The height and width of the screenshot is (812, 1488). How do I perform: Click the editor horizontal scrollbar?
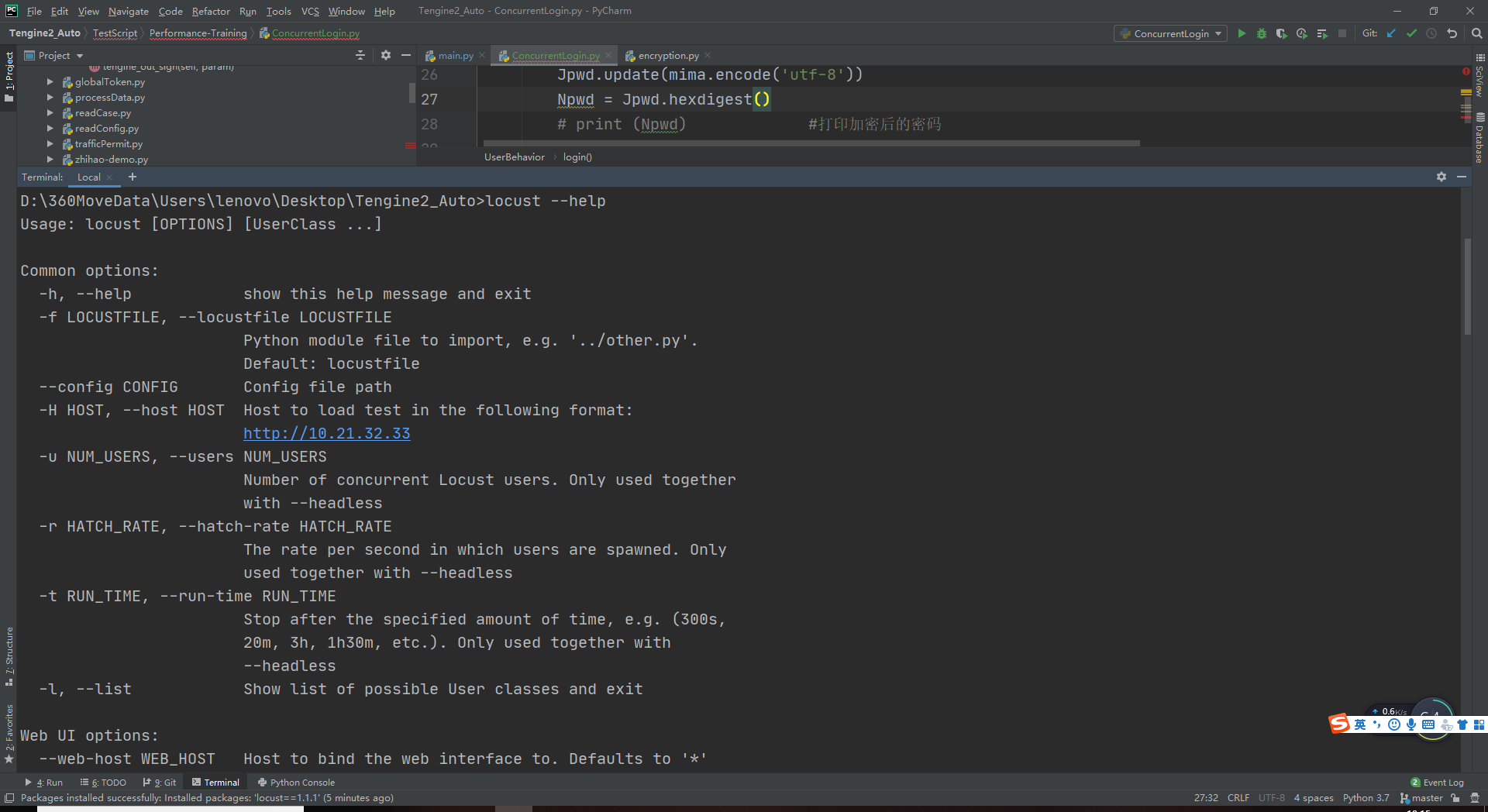coord(811,143)
